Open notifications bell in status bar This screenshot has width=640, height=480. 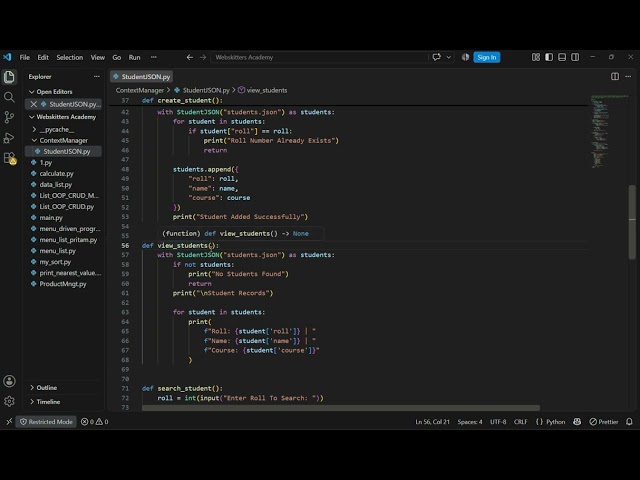[x=629, y=422]
